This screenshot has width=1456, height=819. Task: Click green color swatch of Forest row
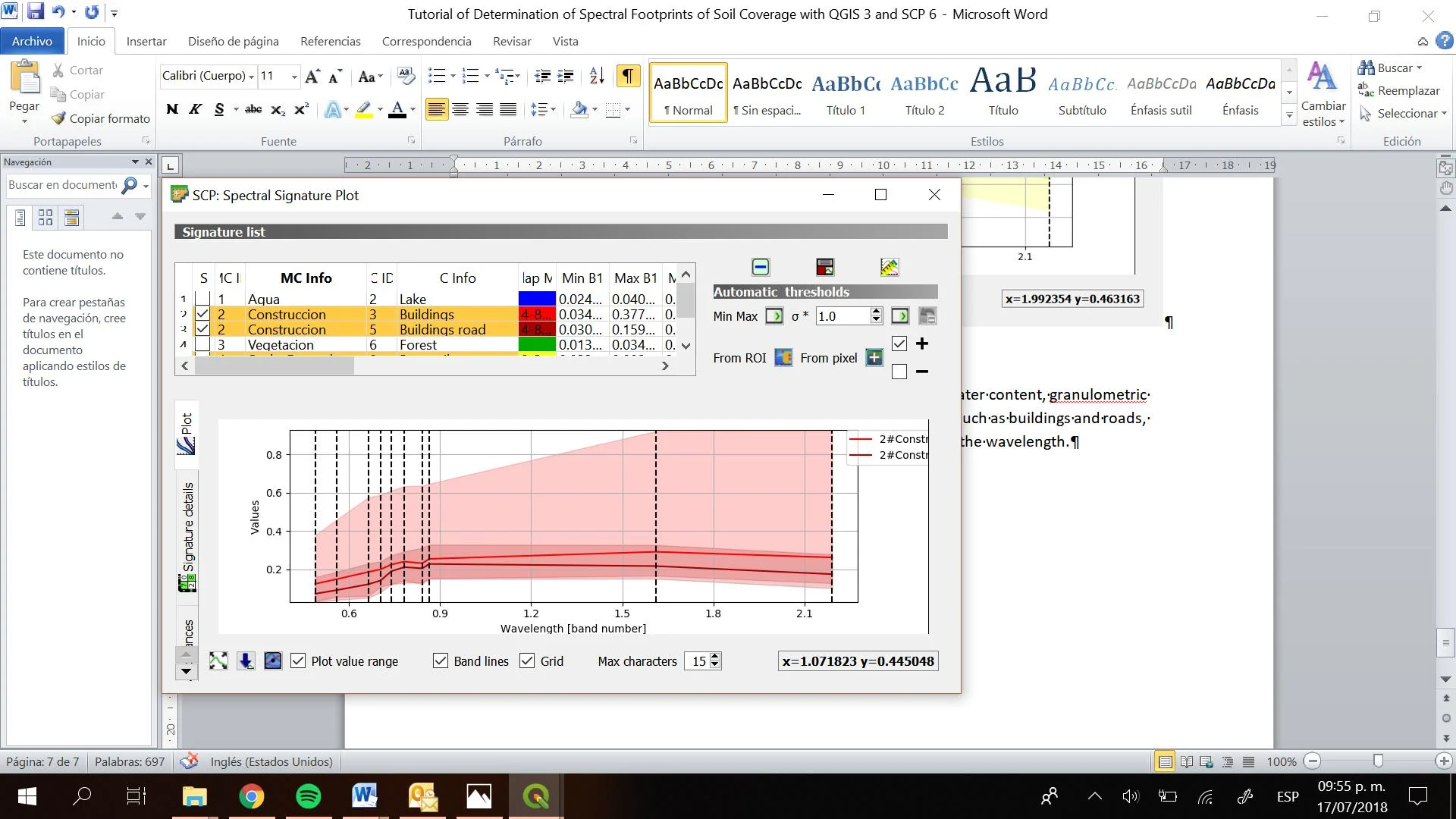point(537,344)
